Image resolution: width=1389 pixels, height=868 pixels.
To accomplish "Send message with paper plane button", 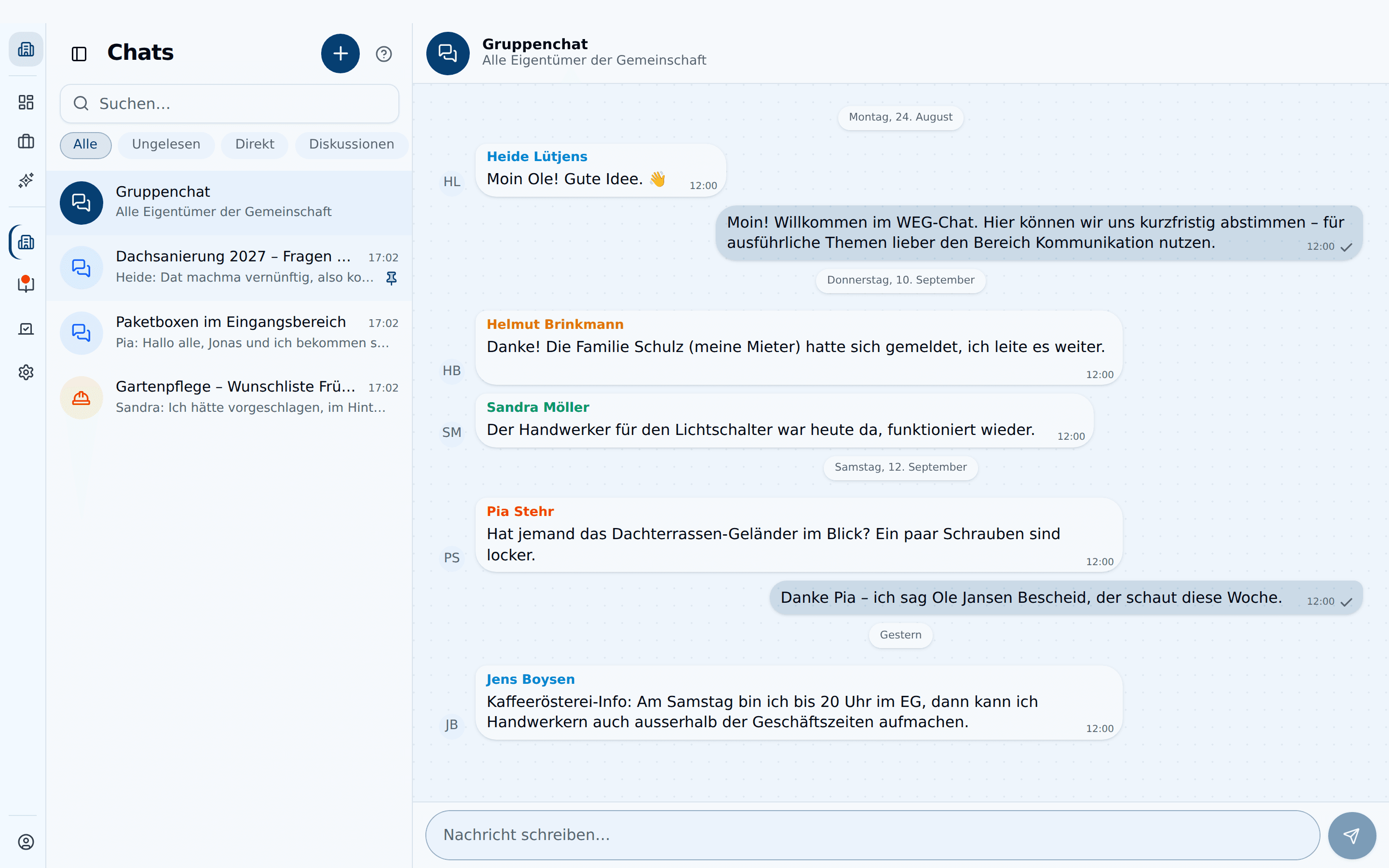I will [x=1352, y=835].
